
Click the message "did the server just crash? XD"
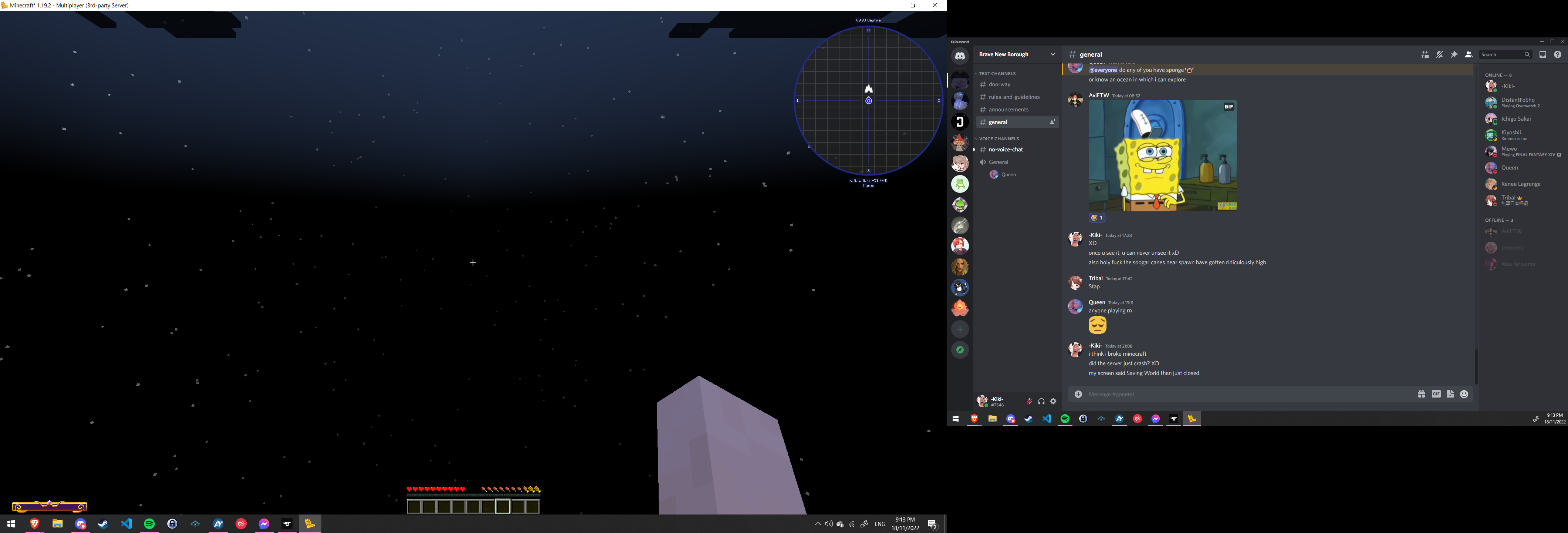point(1123,363)
